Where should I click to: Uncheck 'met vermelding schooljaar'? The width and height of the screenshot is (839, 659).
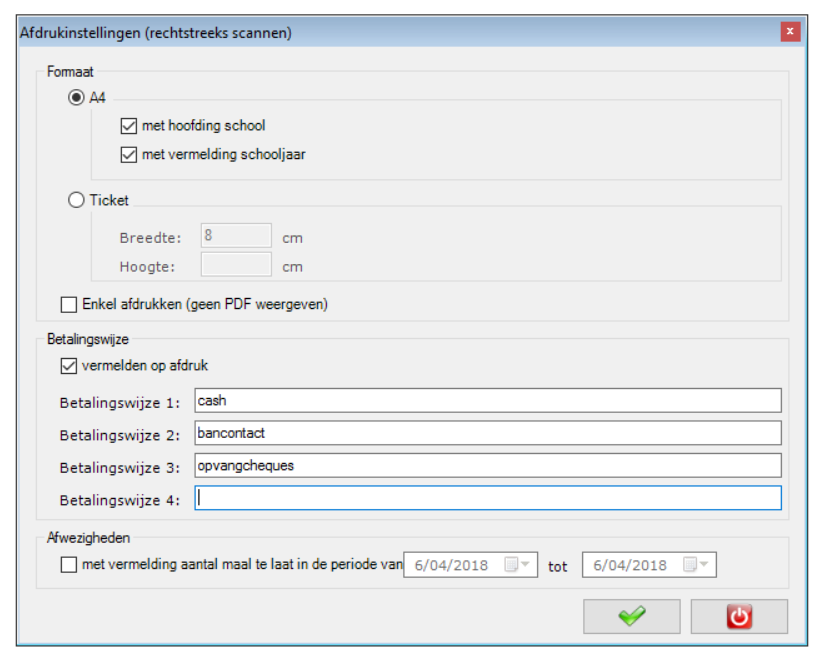(128, 155)
